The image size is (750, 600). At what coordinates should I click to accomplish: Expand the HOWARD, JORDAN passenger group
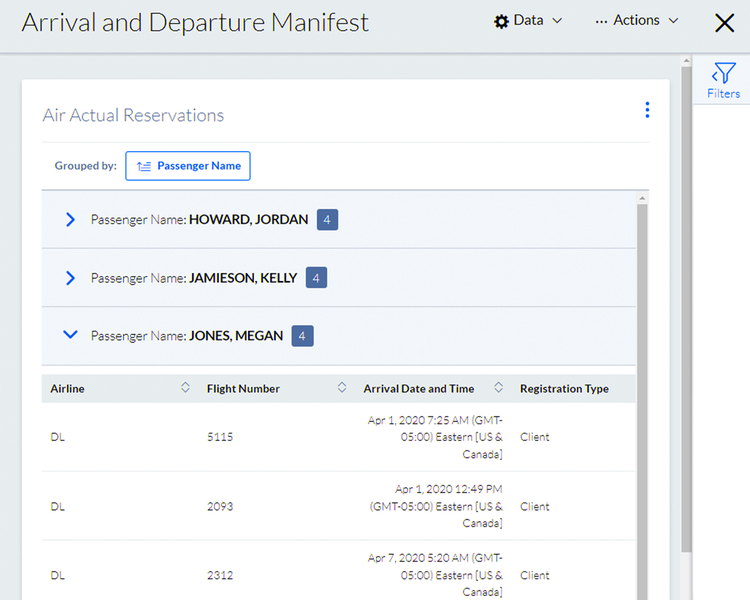point(70,219)
